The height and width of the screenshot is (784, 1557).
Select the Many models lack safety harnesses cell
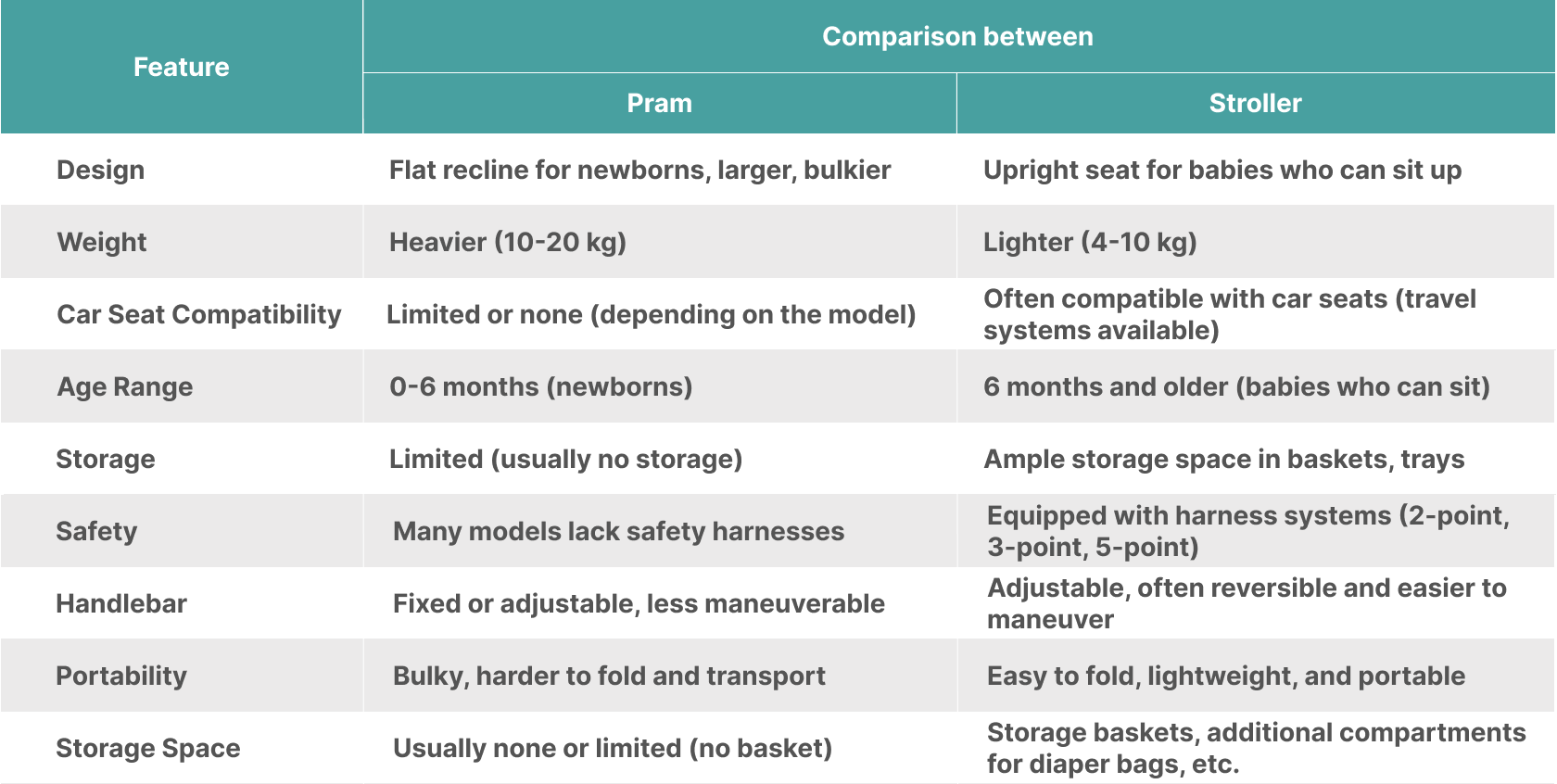(618, 531)
